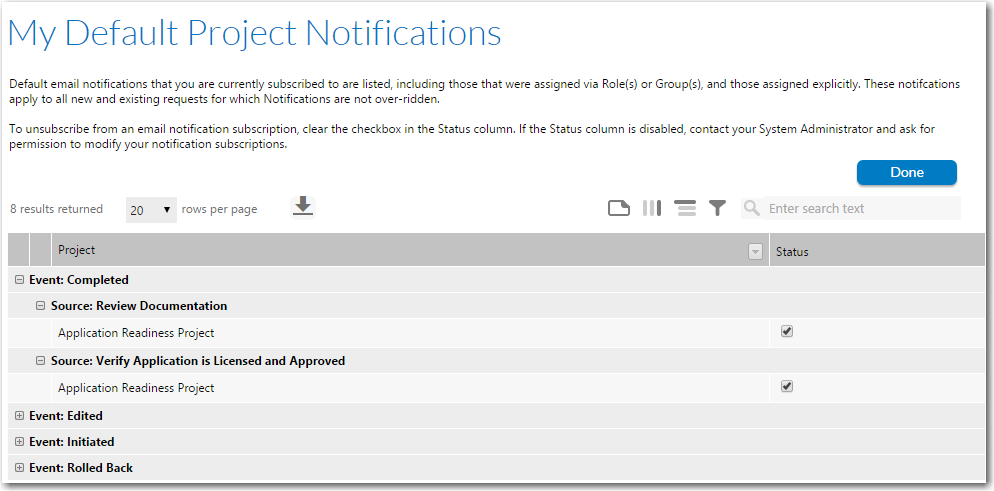Uncheck Status for Review Documentation project
This screenshot has height=491, width=994.
[787, 331]
